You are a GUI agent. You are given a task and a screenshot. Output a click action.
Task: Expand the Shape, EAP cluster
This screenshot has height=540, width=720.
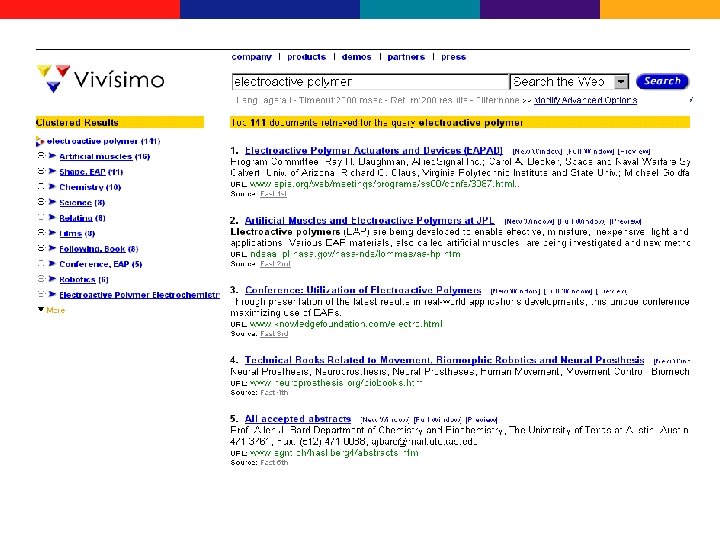pos(41,171)
